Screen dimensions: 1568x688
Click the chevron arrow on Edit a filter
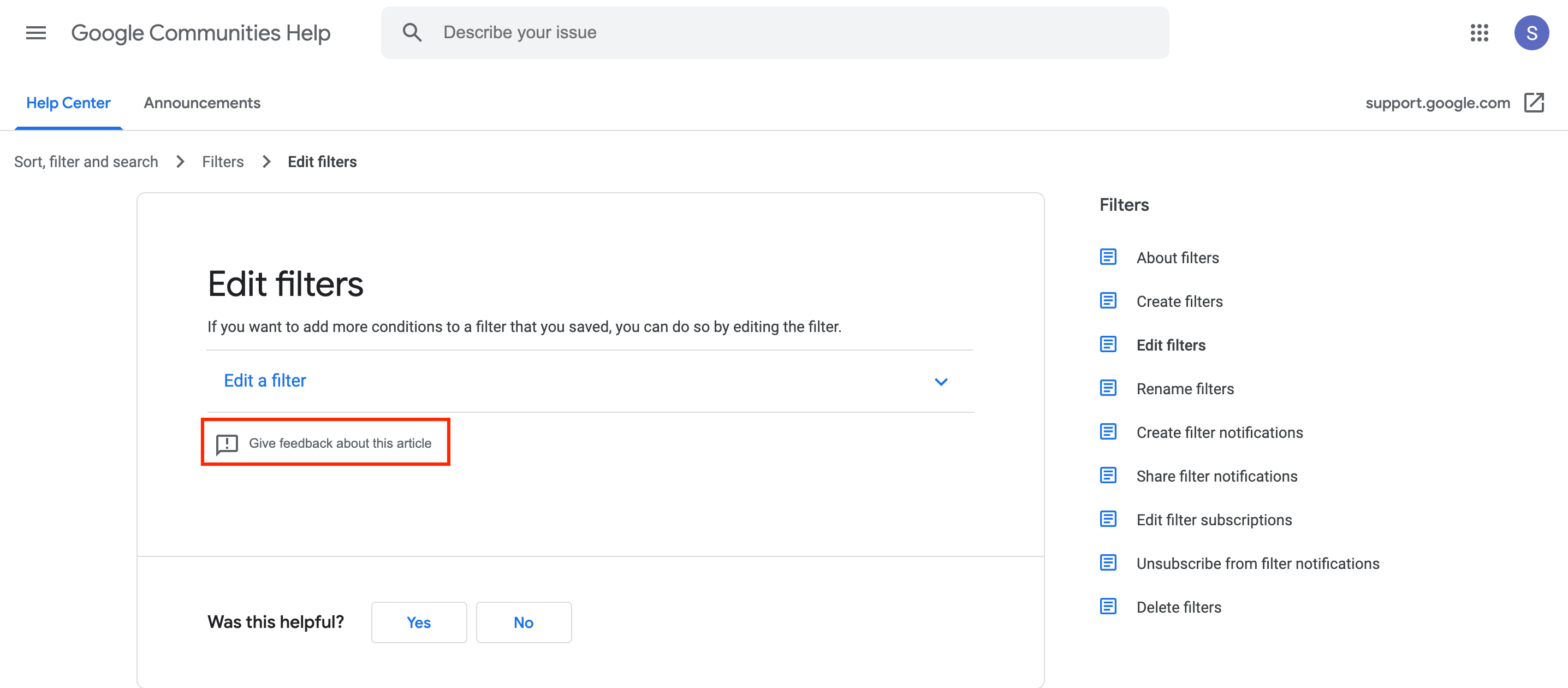tap(941, 382)
